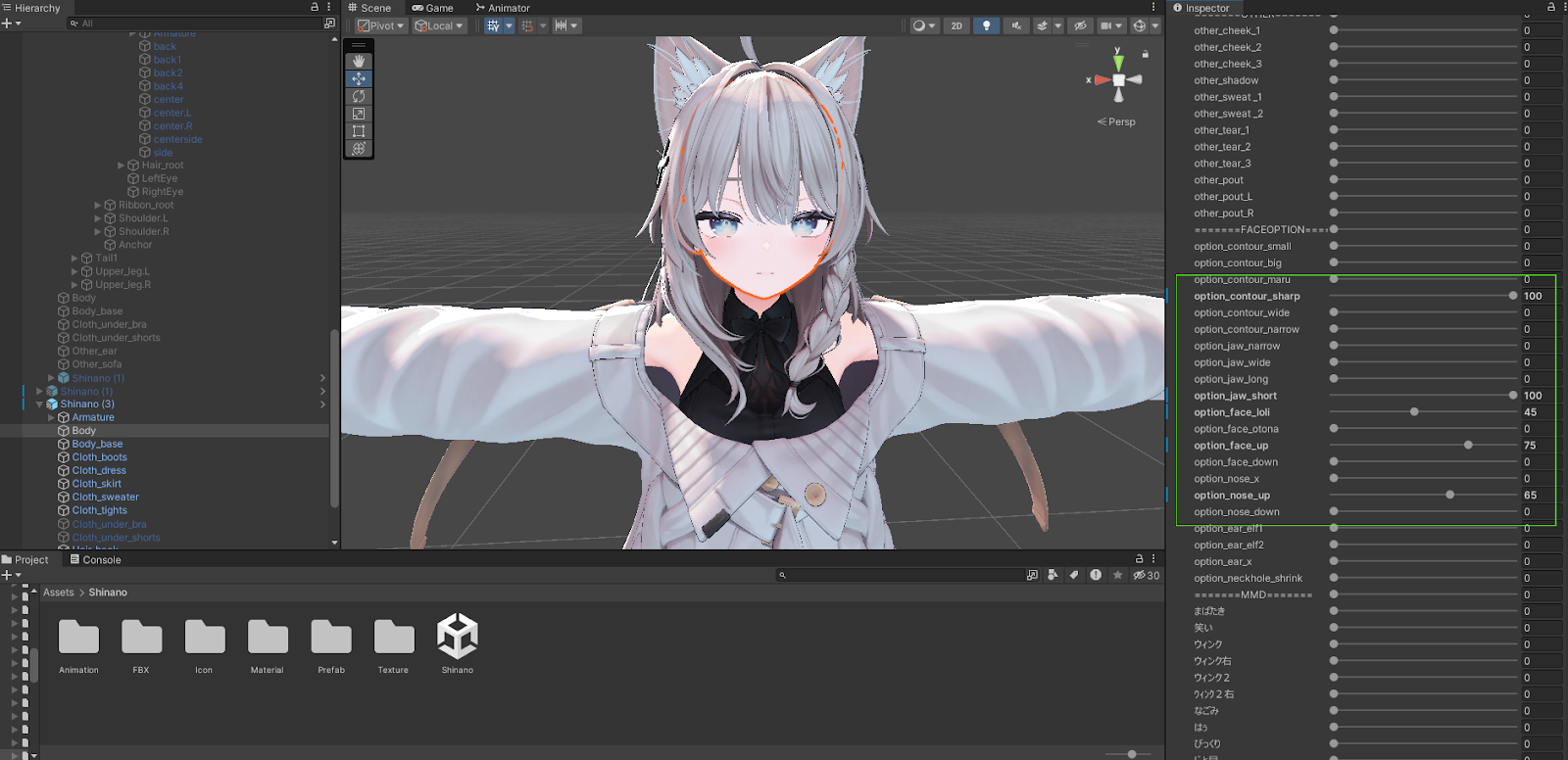Open the Gizmos dropdown arrow
The height and width of the screenshot is (760, 1568).
(1154, 25)
